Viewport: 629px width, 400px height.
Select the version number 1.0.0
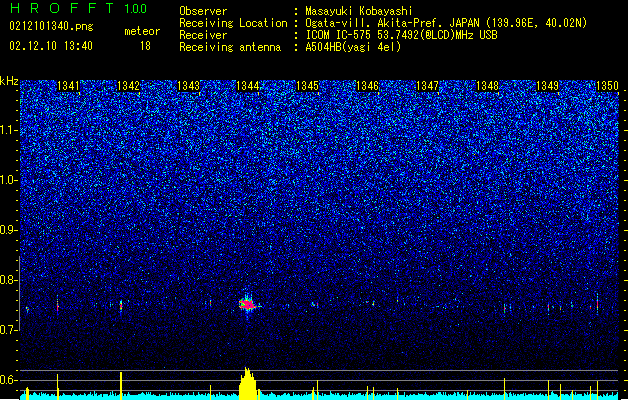135,8
